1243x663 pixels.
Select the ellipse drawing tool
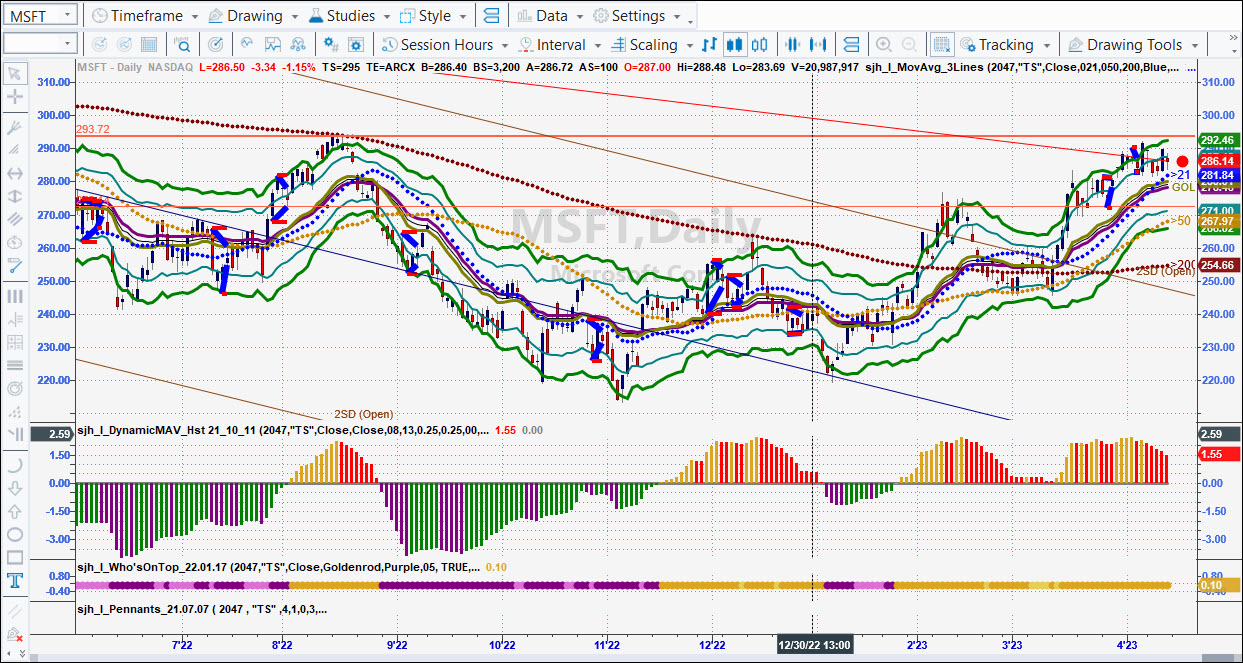15,534
